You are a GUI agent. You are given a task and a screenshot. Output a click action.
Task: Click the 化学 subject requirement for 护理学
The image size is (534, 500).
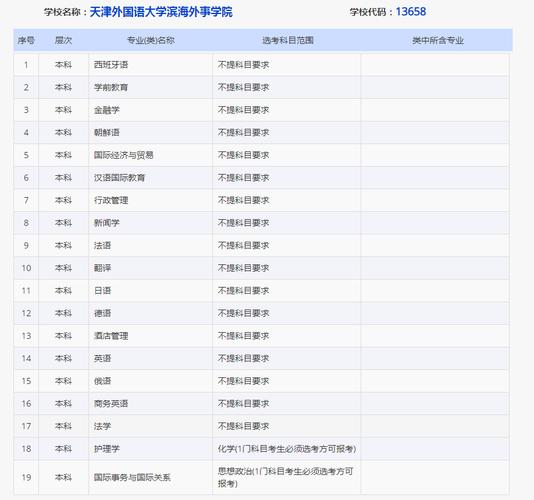[287, 449]
